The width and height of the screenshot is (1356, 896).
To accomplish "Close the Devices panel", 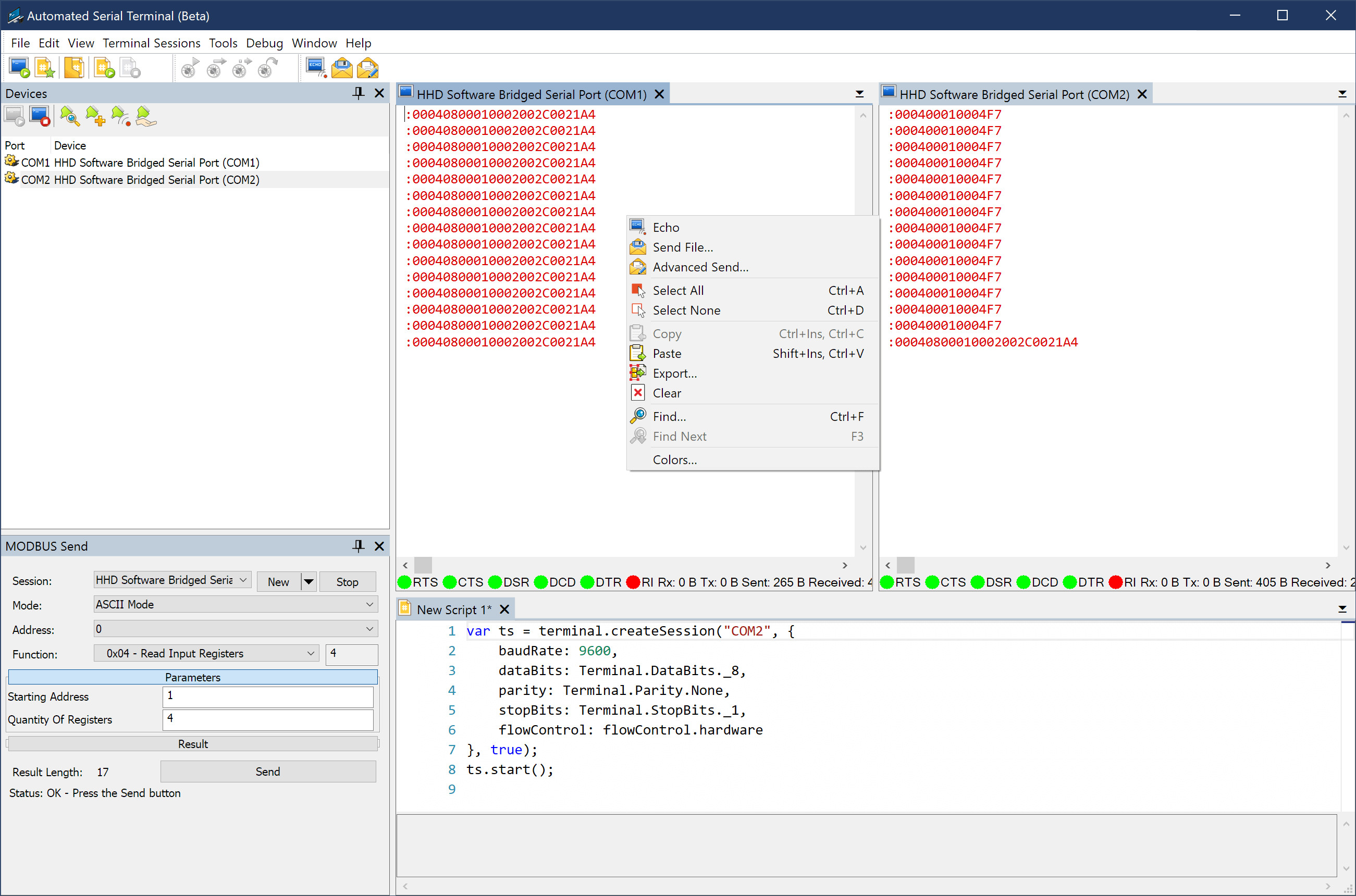I will (379, 93).
